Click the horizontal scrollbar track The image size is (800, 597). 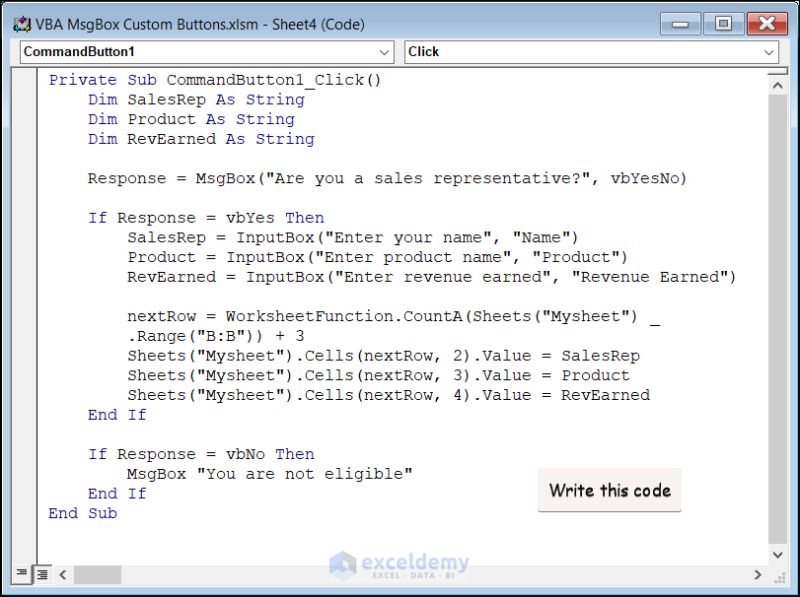400,575
